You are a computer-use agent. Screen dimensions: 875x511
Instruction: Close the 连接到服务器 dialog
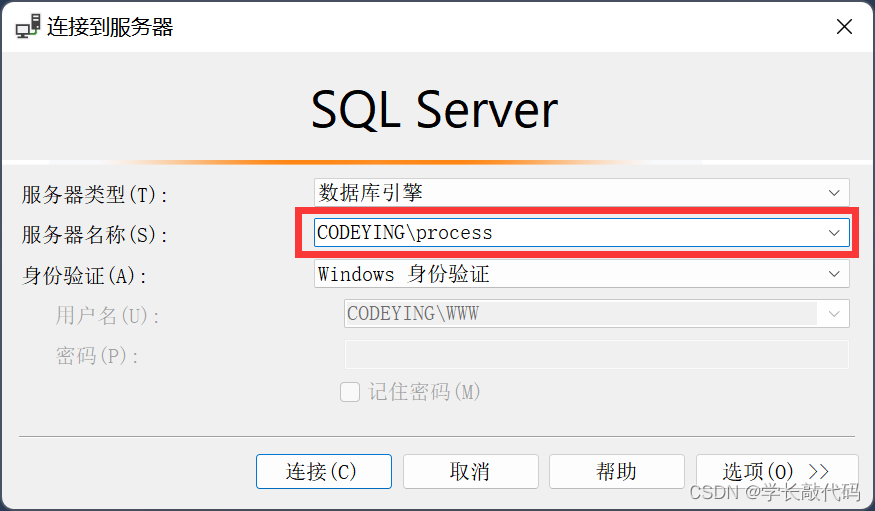pos(844,26)
